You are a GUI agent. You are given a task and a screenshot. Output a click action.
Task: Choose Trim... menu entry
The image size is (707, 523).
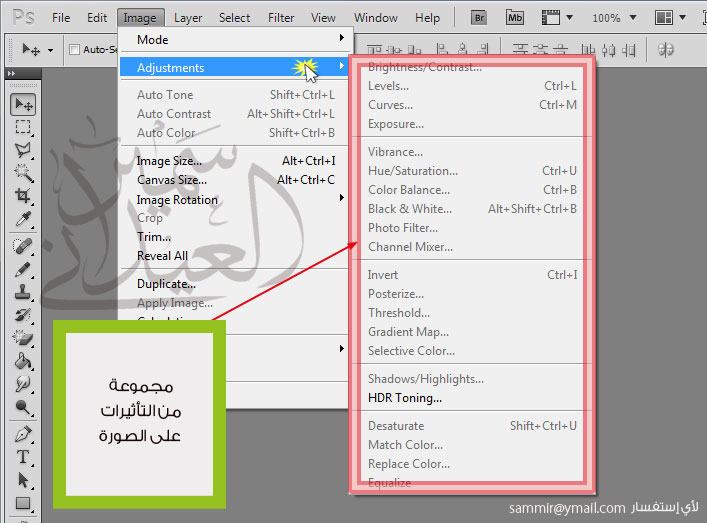[x=234, y=237]
